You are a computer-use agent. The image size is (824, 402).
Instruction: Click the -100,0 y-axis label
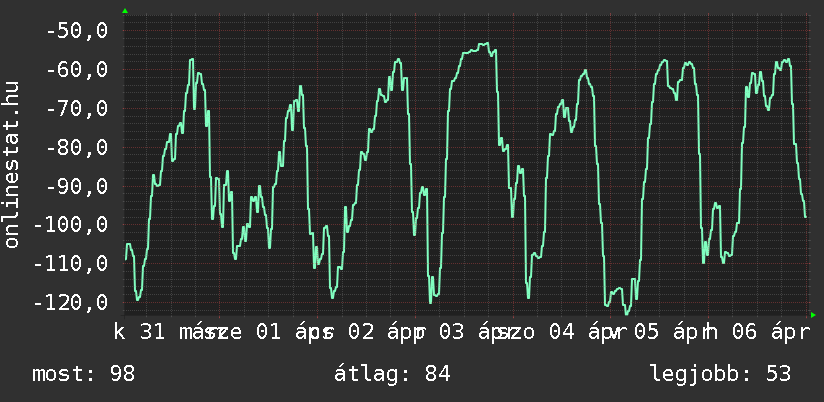tap(70, 225)
